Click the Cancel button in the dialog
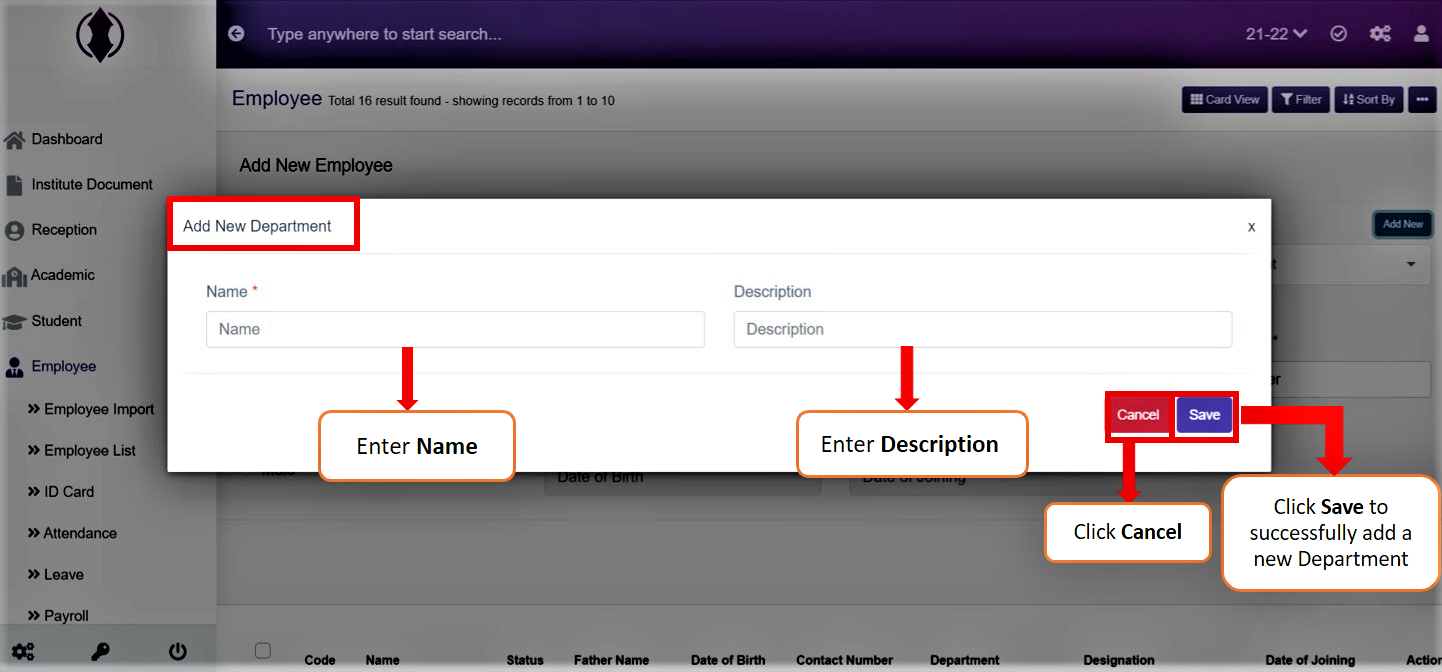The height and width of the screenshot is (672, 1442). (1138, 415)
